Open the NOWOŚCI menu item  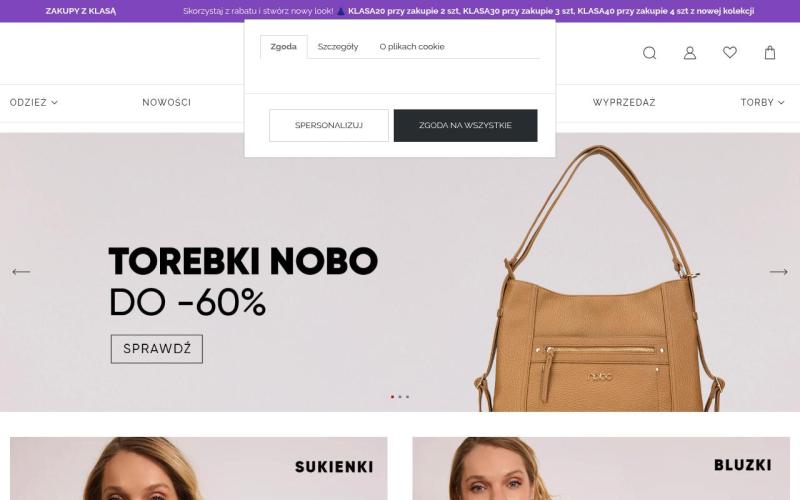[166, 103]
